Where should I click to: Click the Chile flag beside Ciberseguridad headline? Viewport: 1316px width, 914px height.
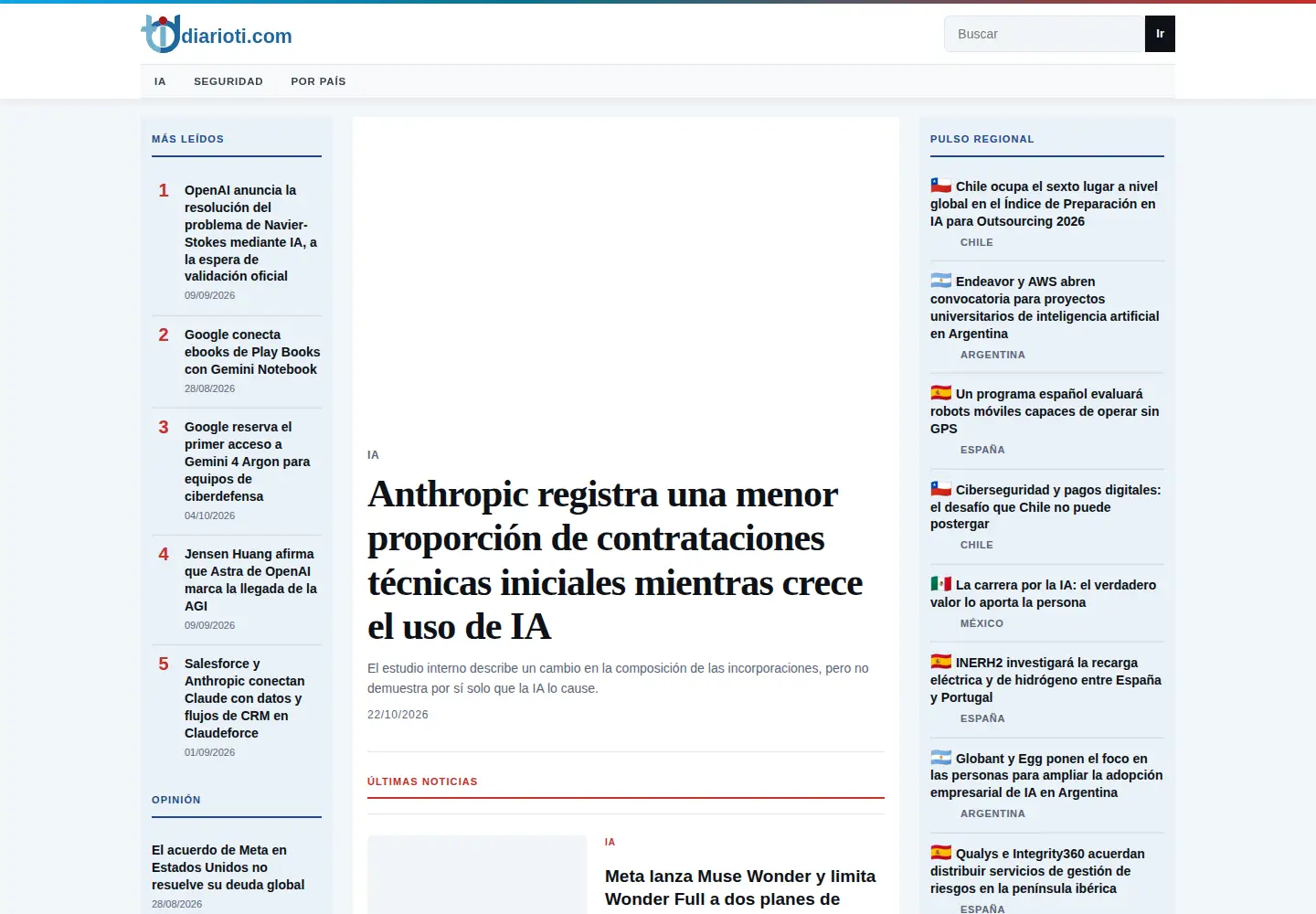[x=941, y=489]
